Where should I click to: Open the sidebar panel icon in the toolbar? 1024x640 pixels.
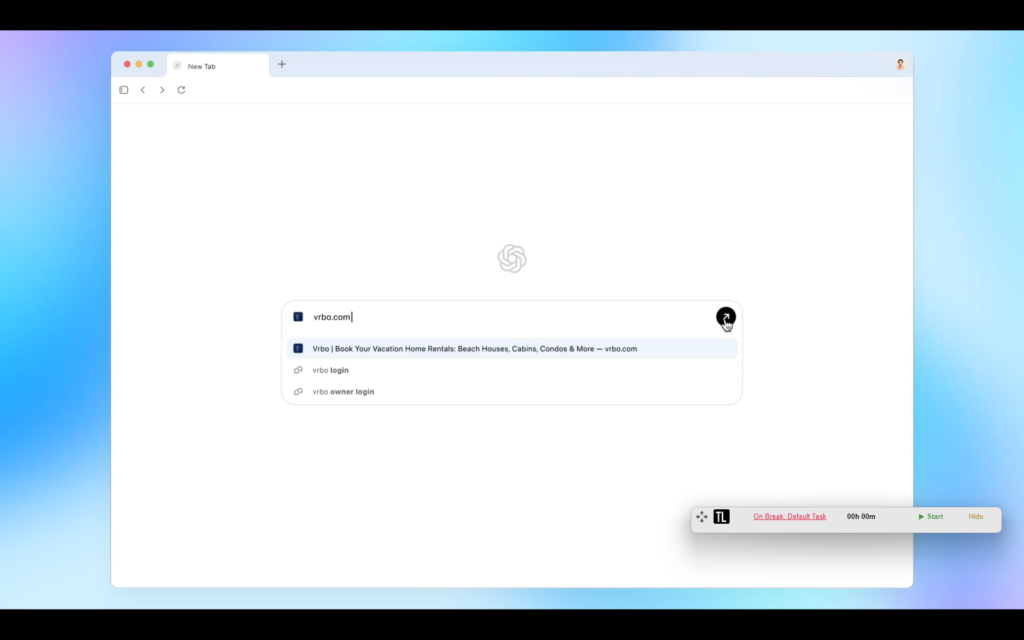tap(123, 89)
